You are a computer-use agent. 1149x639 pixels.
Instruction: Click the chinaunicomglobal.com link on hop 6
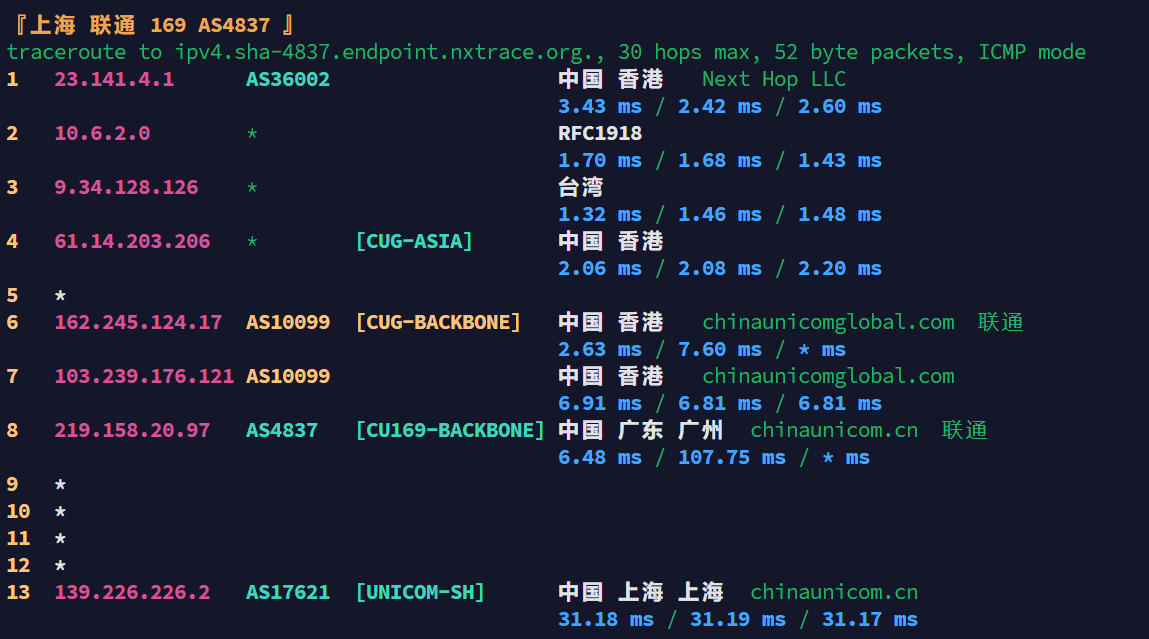coord(828,322)
